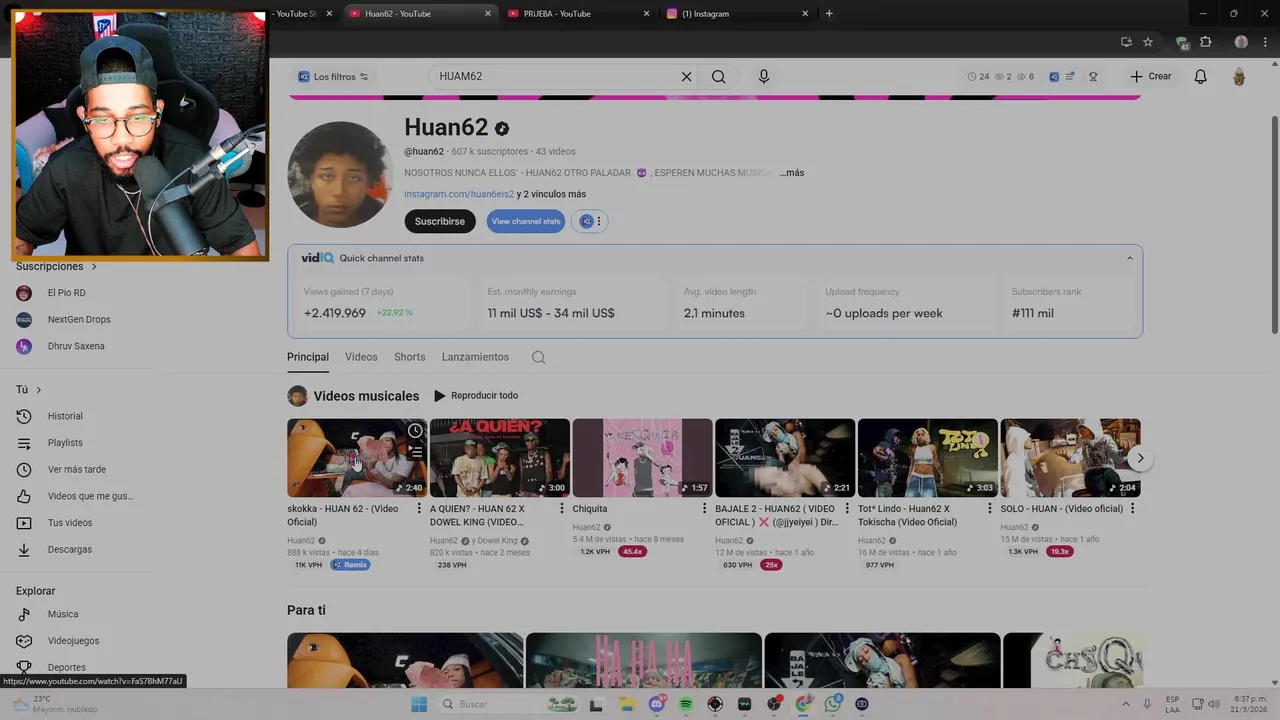Click Reproducir todo for Videos musicales
The image size is (1280, 720).
(476, 396)
